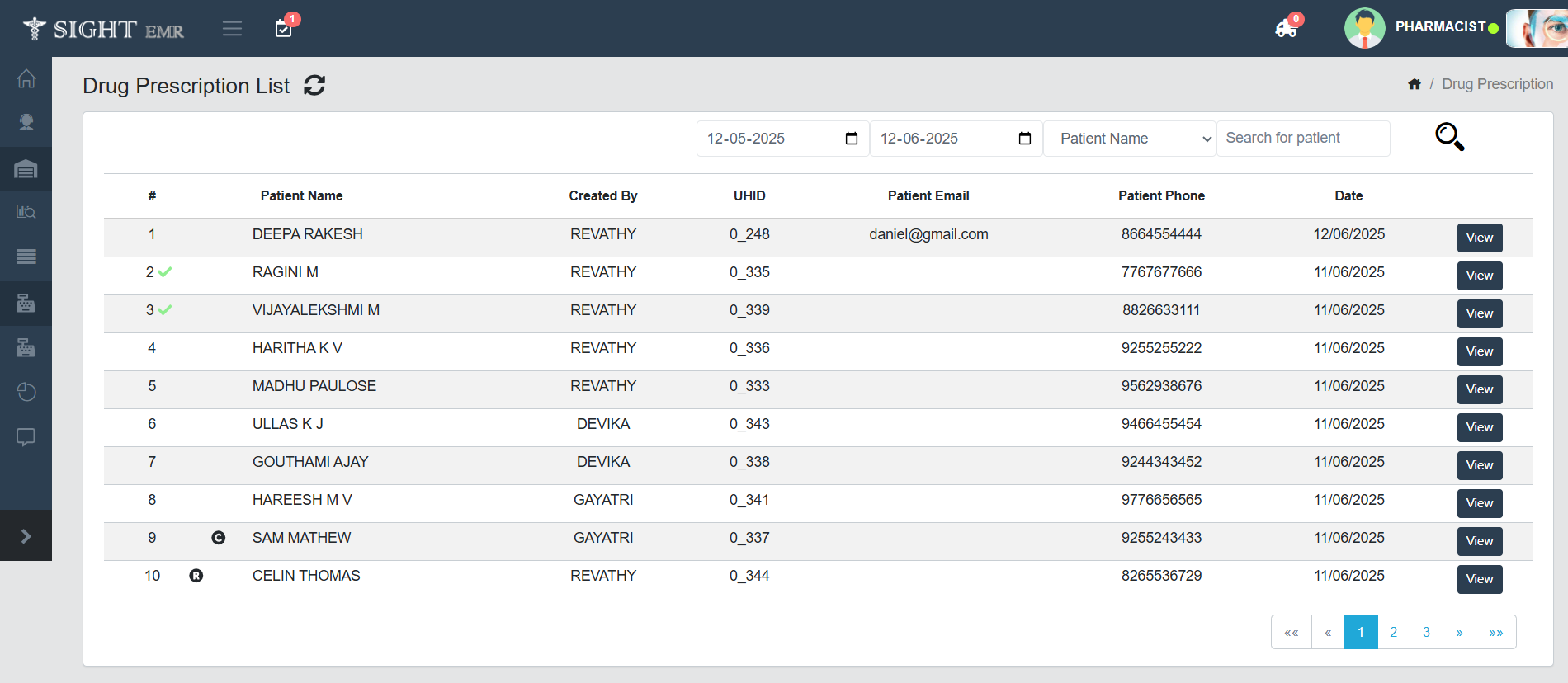
Task: Toggle the hamburger menu in header
Action: [x=233, y=29]
